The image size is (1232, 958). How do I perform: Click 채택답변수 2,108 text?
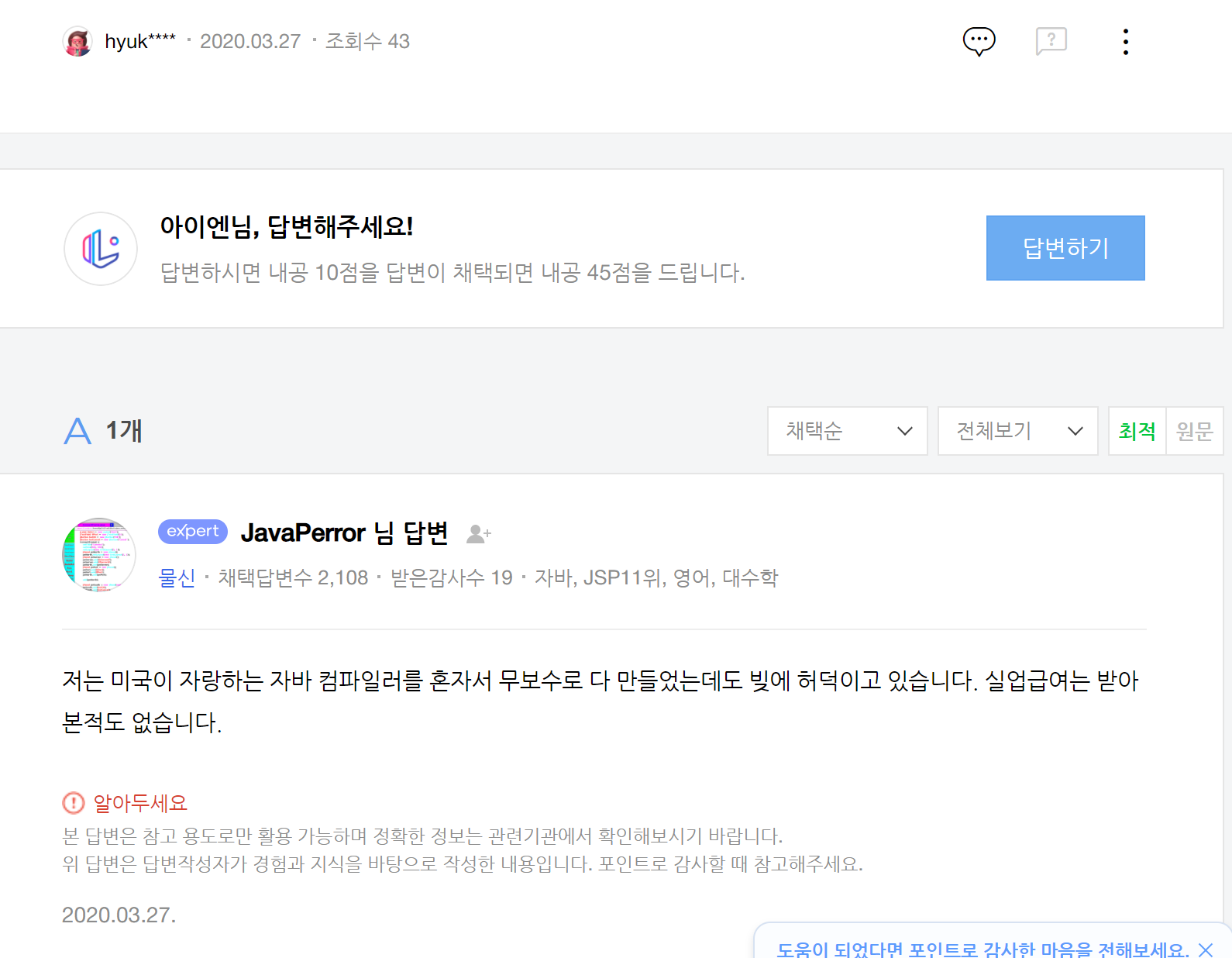[x=293, y=577]
